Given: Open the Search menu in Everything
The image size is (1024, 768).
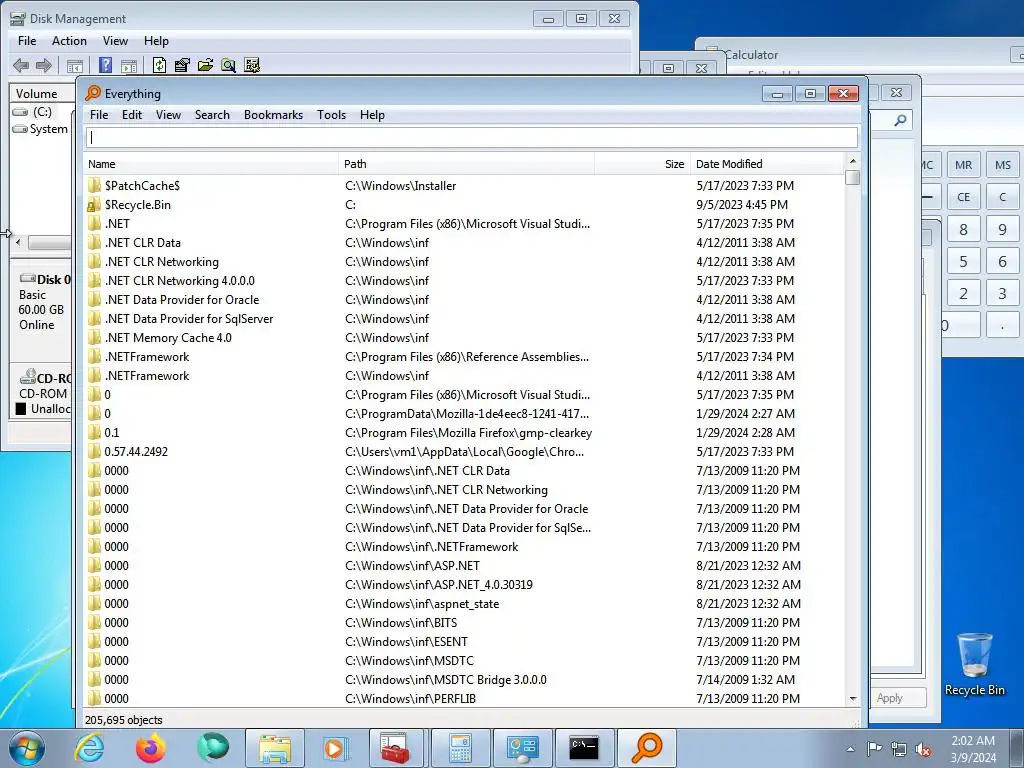Looking at the screenshot, I should [x=212, y=115].
